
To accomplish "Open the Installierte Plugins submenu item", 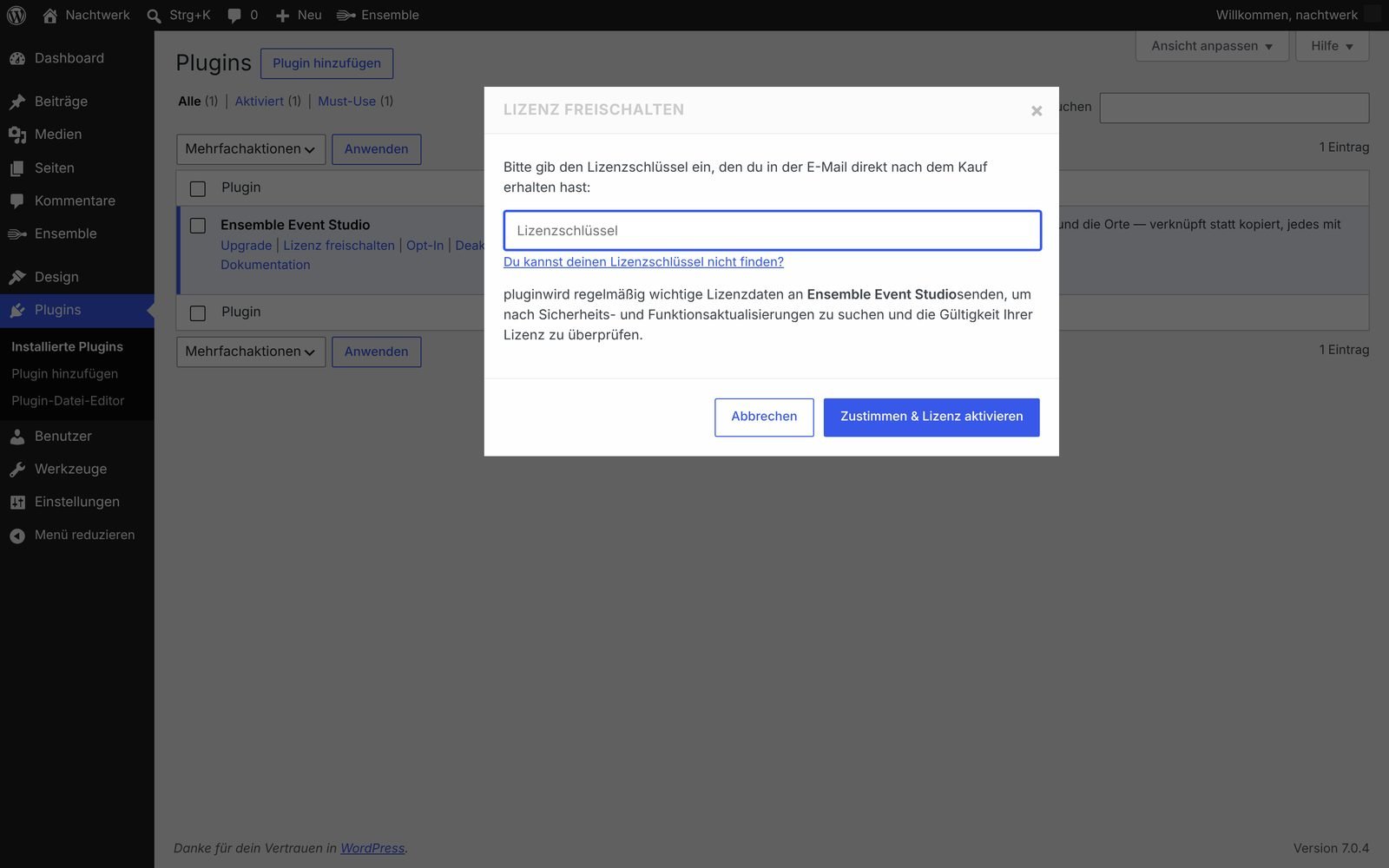I will [67, 346].
